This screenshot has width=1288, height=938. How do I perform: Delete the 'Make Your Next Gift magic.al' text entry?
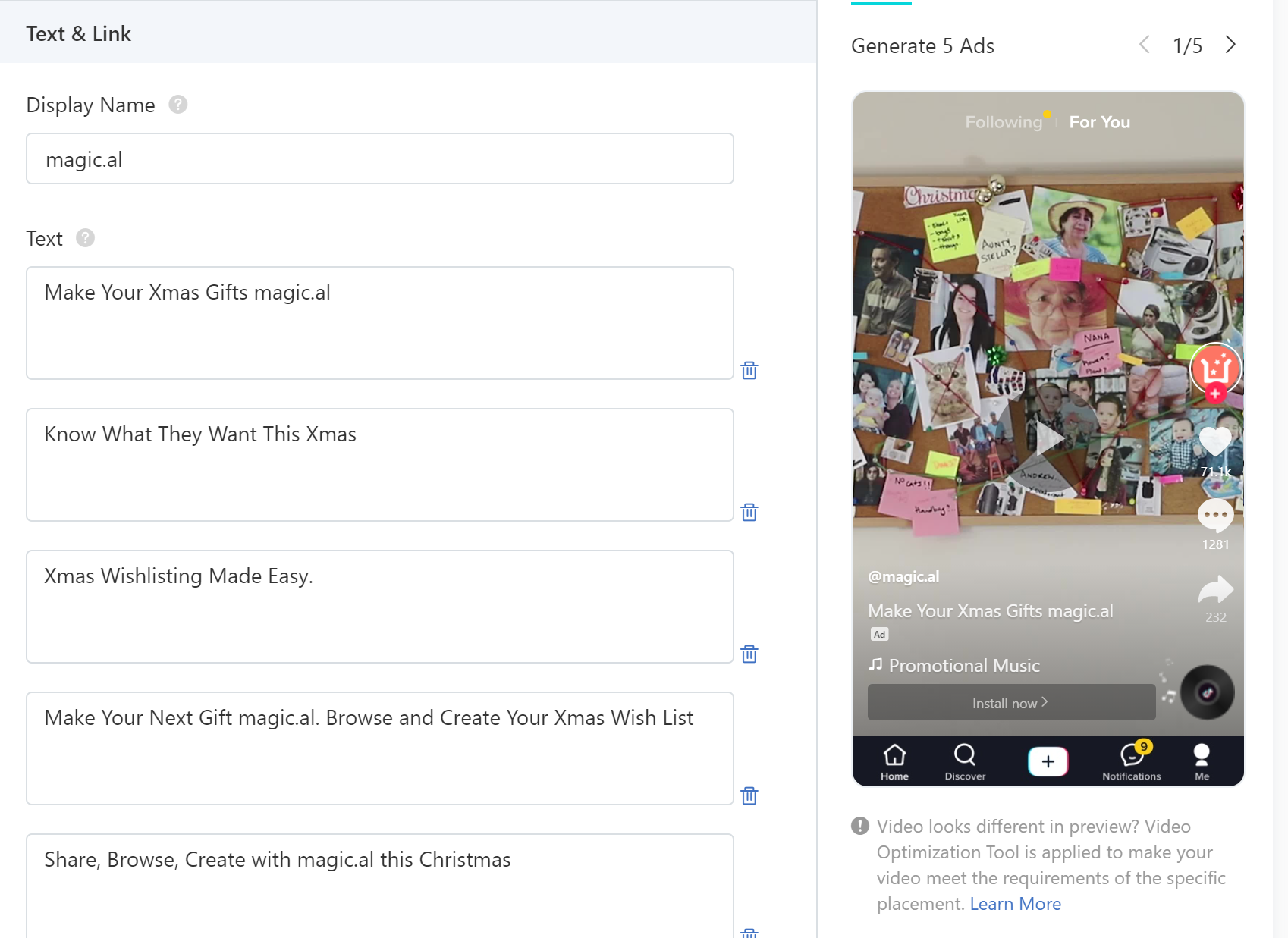[x=749, y=795]
